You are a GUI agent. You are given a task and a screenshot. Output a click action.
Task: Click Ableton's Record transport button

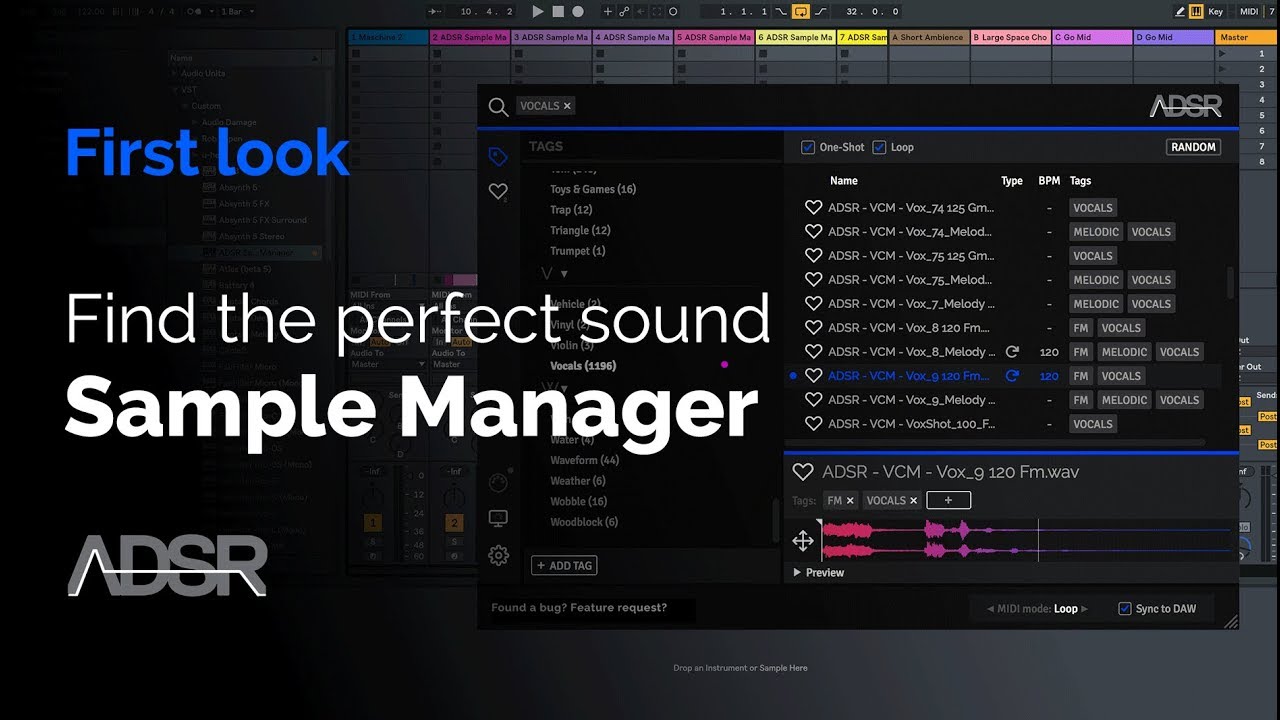pos(578,12)
